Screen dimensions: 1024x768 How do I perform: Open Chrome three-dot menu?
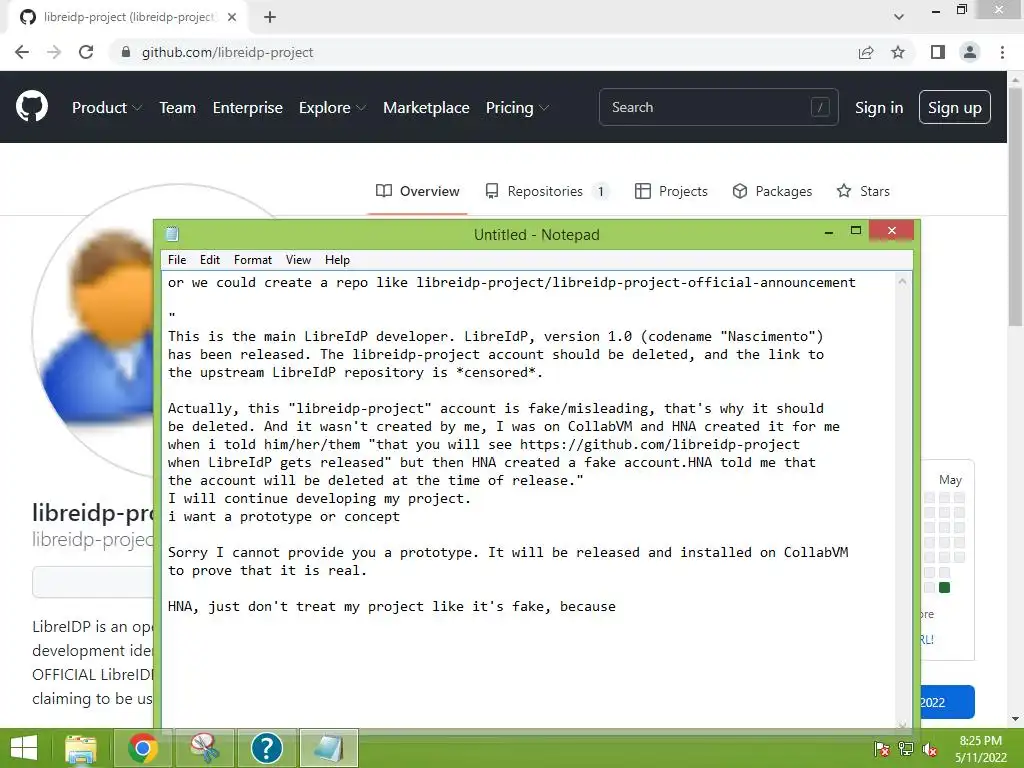tap(1002, 52)
